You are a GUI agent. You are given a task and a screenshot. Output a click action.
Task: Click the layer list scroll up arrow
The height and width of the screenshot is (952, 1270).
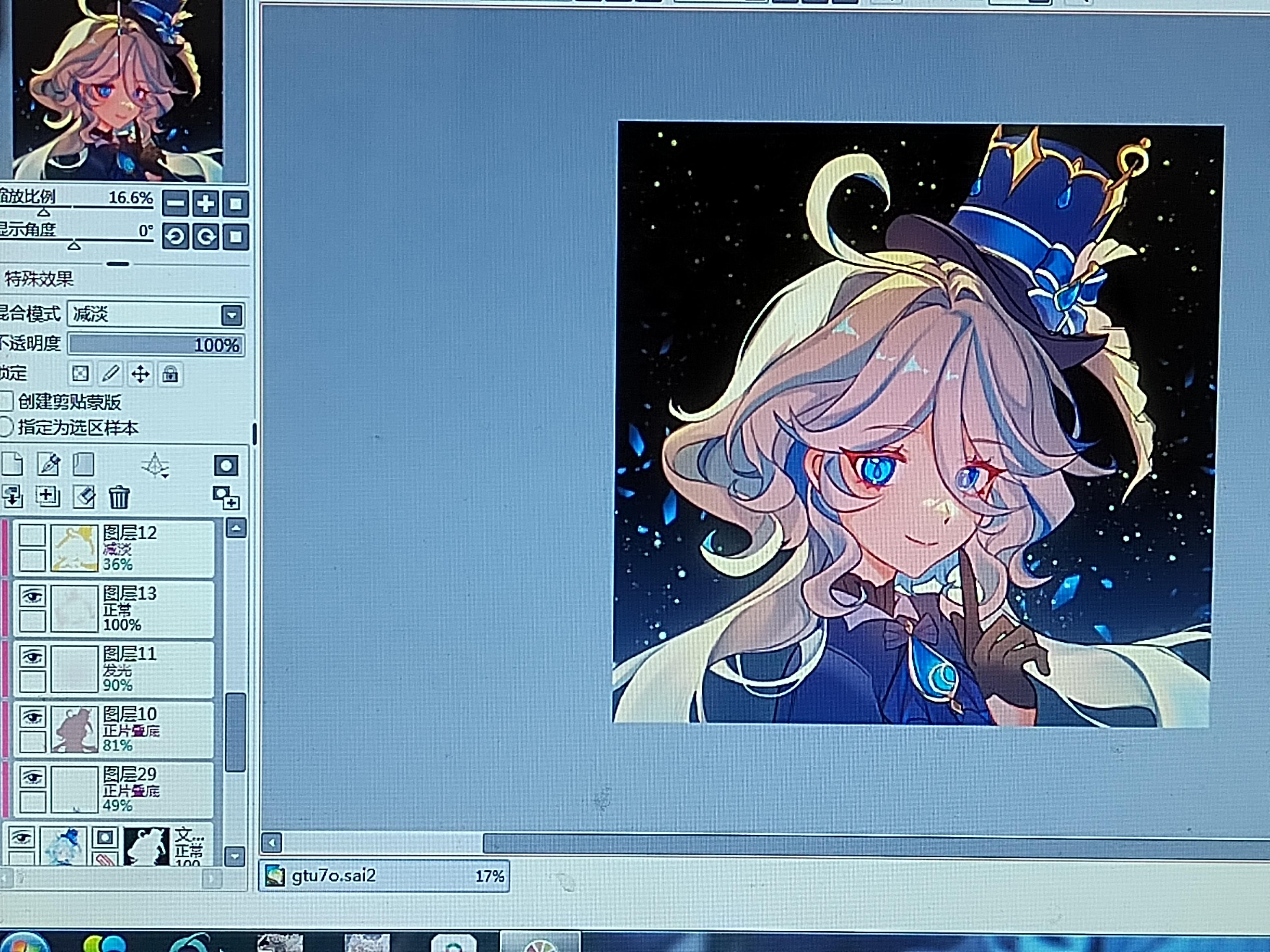236,528
